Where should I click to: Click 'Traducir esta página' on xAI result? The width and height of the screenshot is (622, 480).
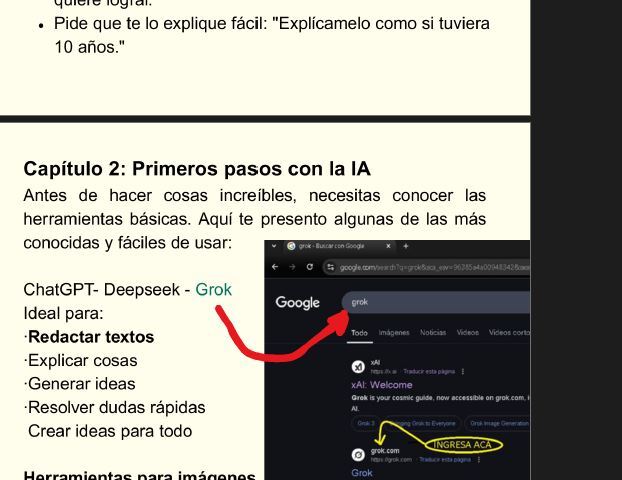pyautogui.click(x=429, y=372)
